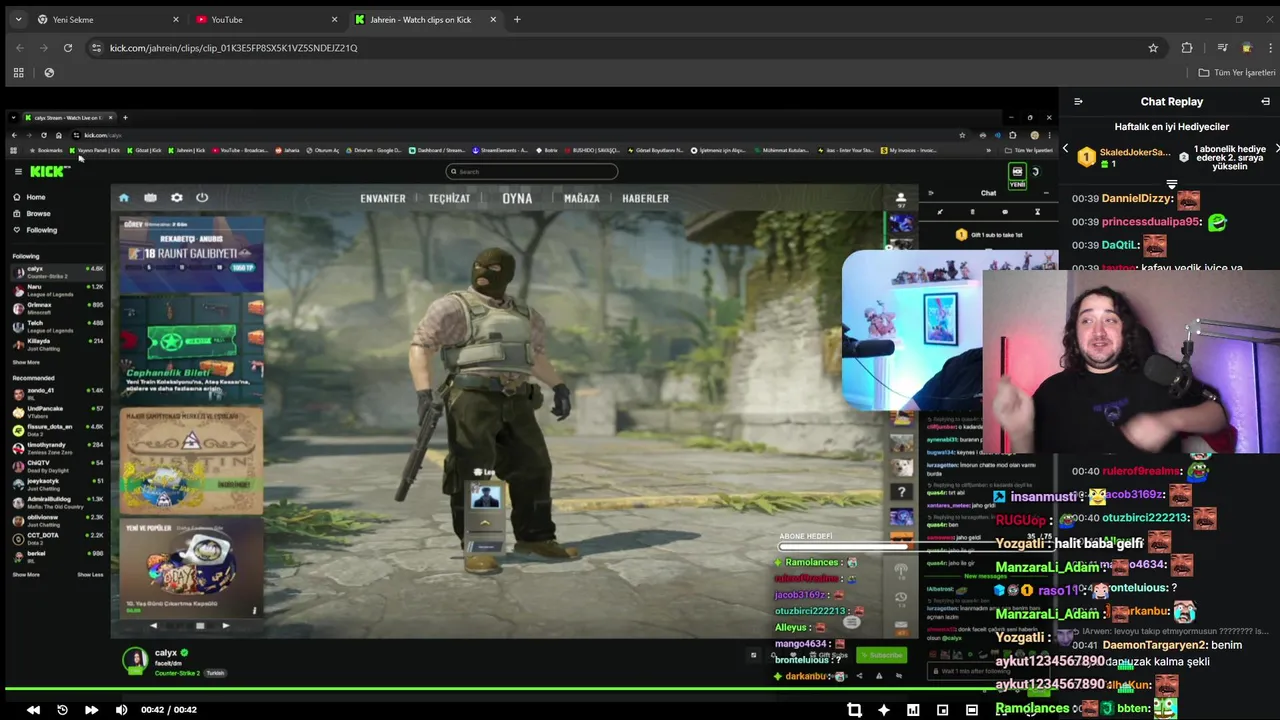The width and height of the screenshot is (1280, 720).
Task: Click the game home icon in CS2 menu
Action: [x=124, y=198]
